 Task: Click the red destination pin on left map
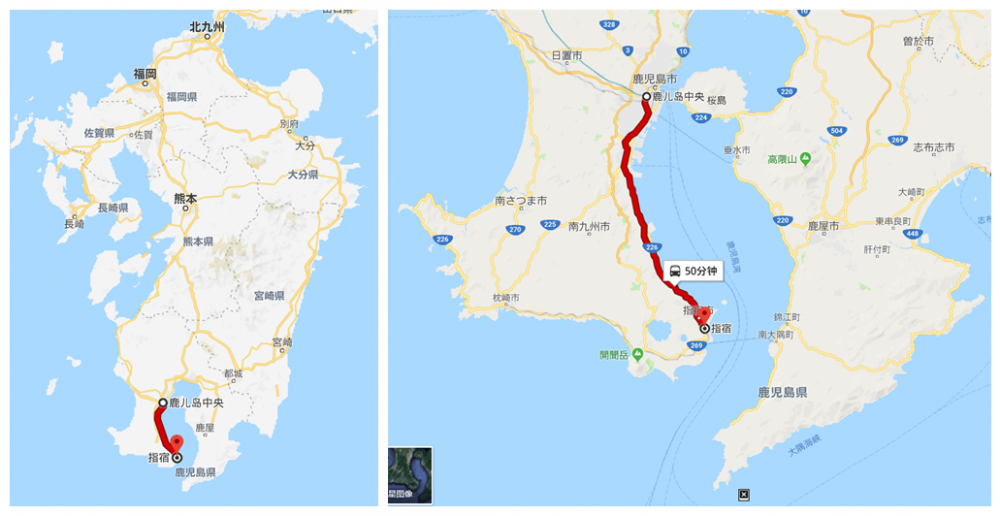pos(175,444)
